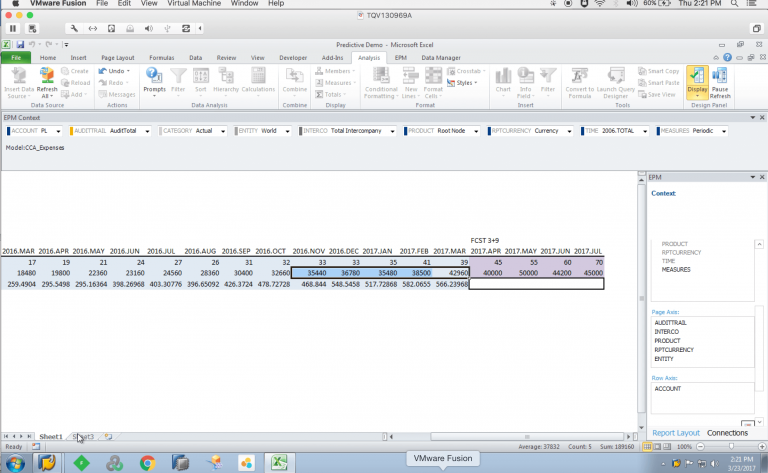Switch to Normal view in status bar
Image resolution: width=768 pixels, height=473 pixels.
click(648, 447)
